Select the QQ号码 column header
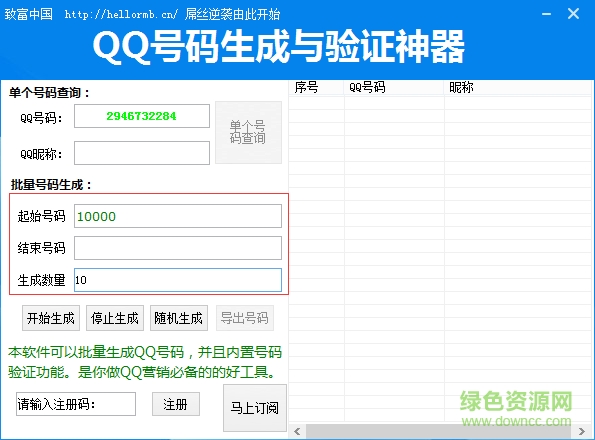 tap(394, 87)
